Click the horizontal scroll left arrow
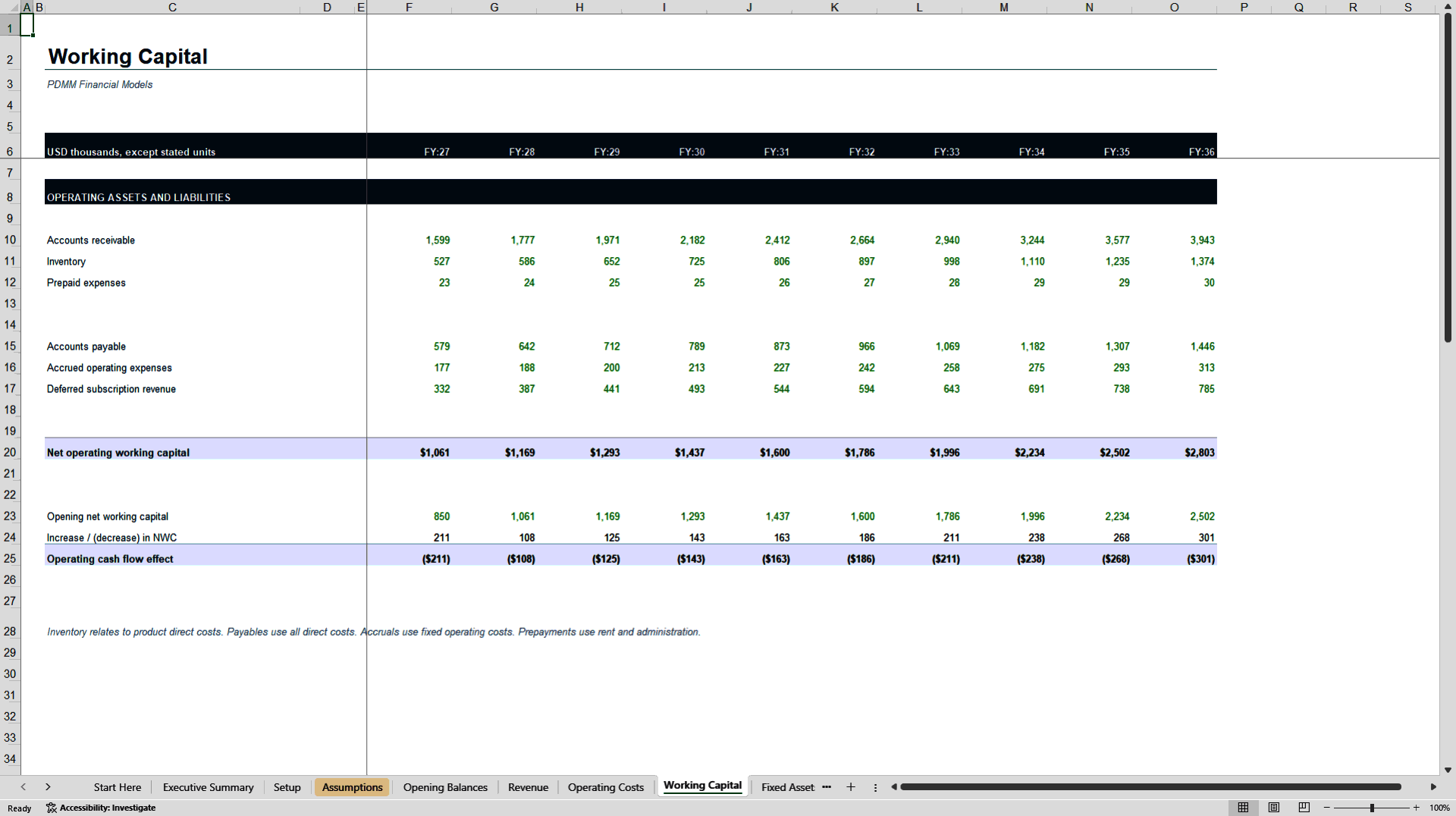The height and width of the screenshot is (816, 1456). pos(894,787)
